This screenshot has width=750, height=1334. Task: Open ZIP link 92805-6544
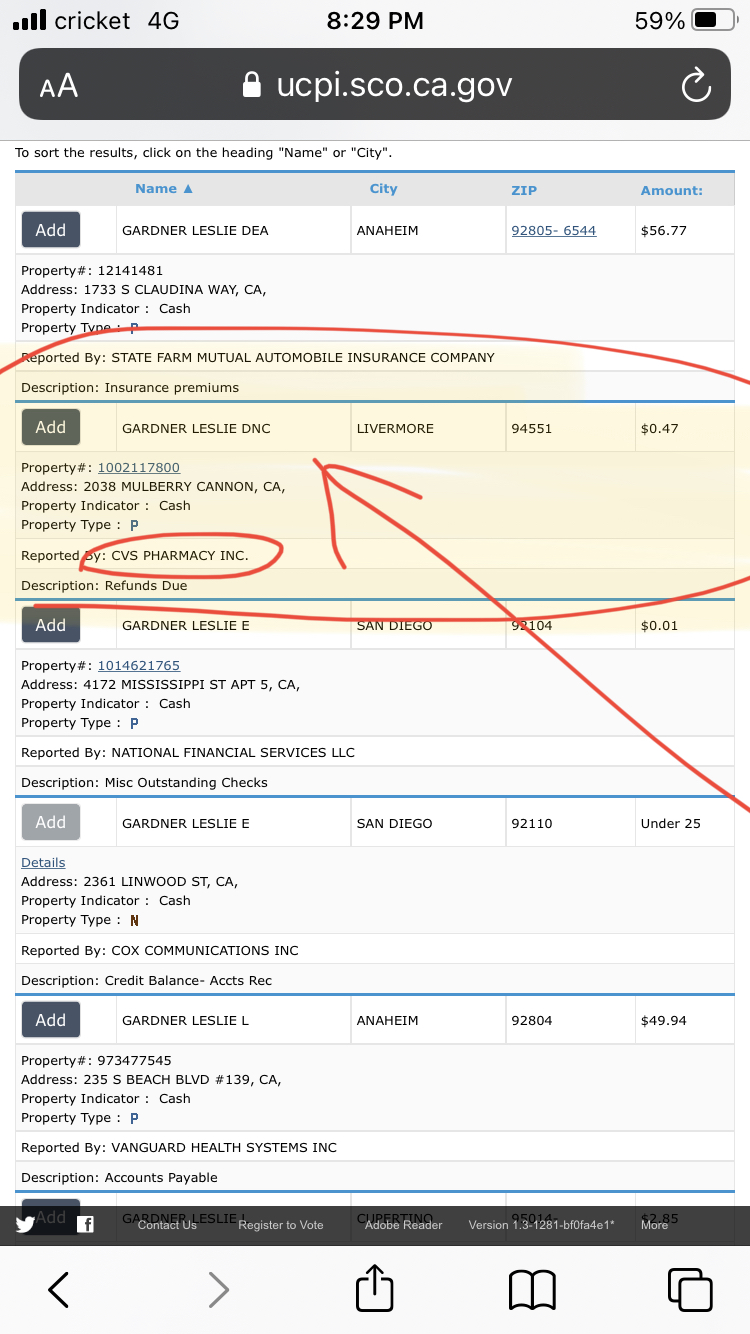tap(554, 231)
